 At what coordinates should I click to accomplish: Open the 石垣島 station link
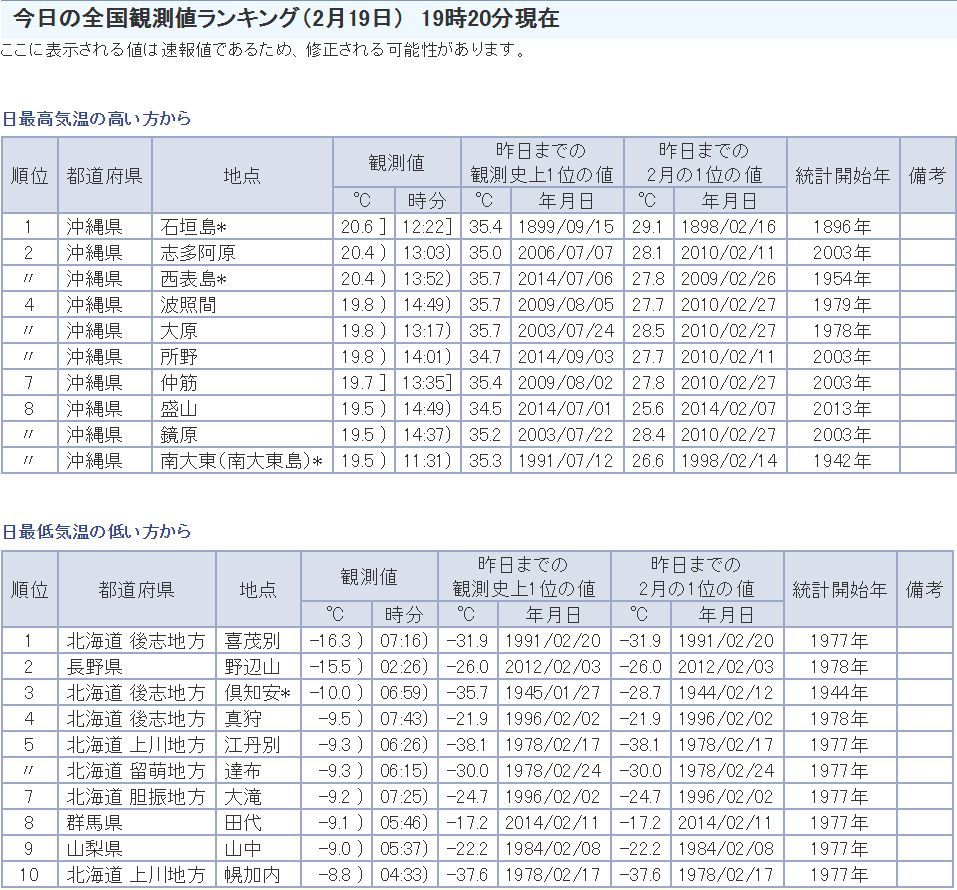189,227
